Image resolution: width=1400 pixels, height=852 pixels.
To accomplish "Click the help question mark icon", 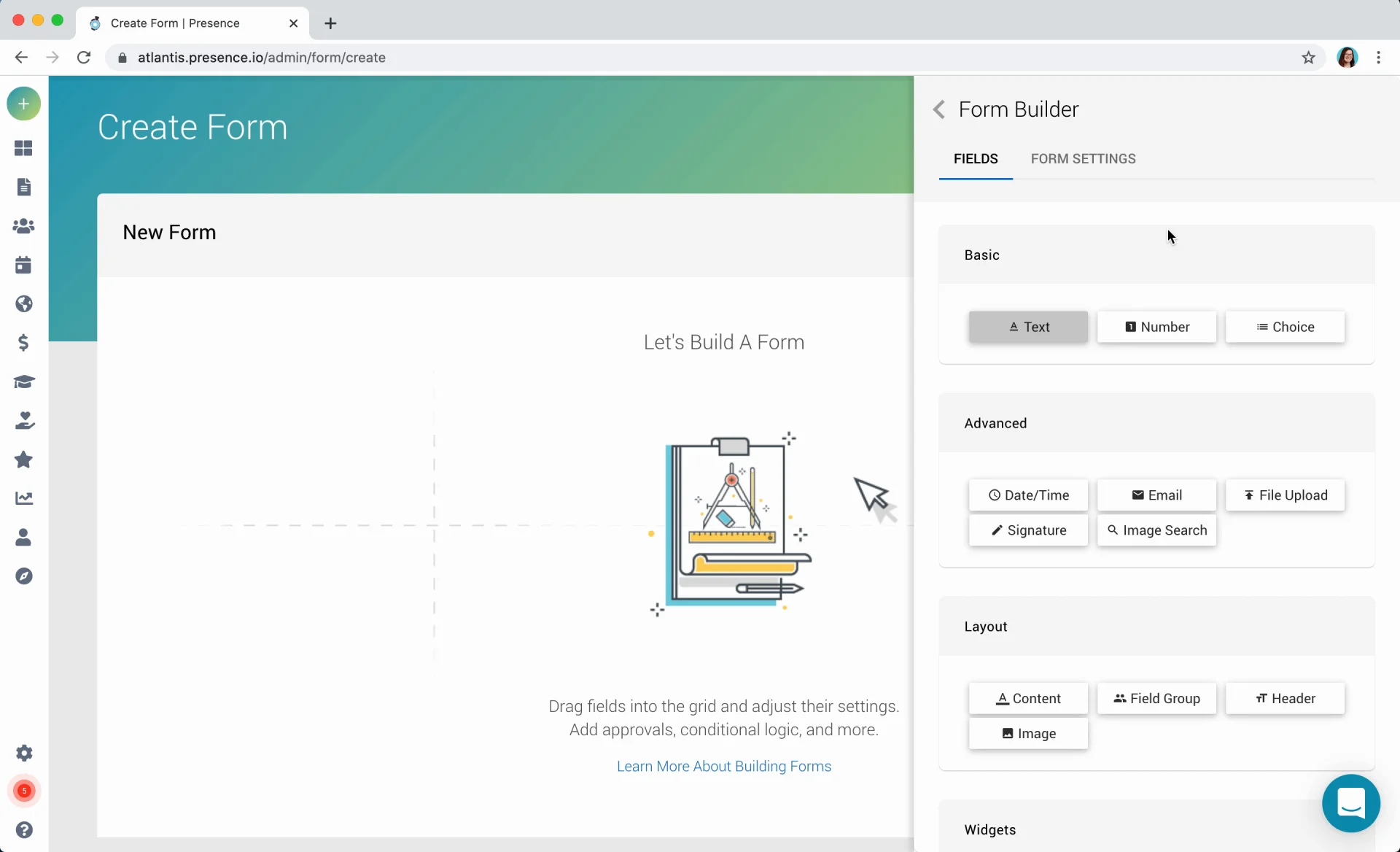I will 24,830.
